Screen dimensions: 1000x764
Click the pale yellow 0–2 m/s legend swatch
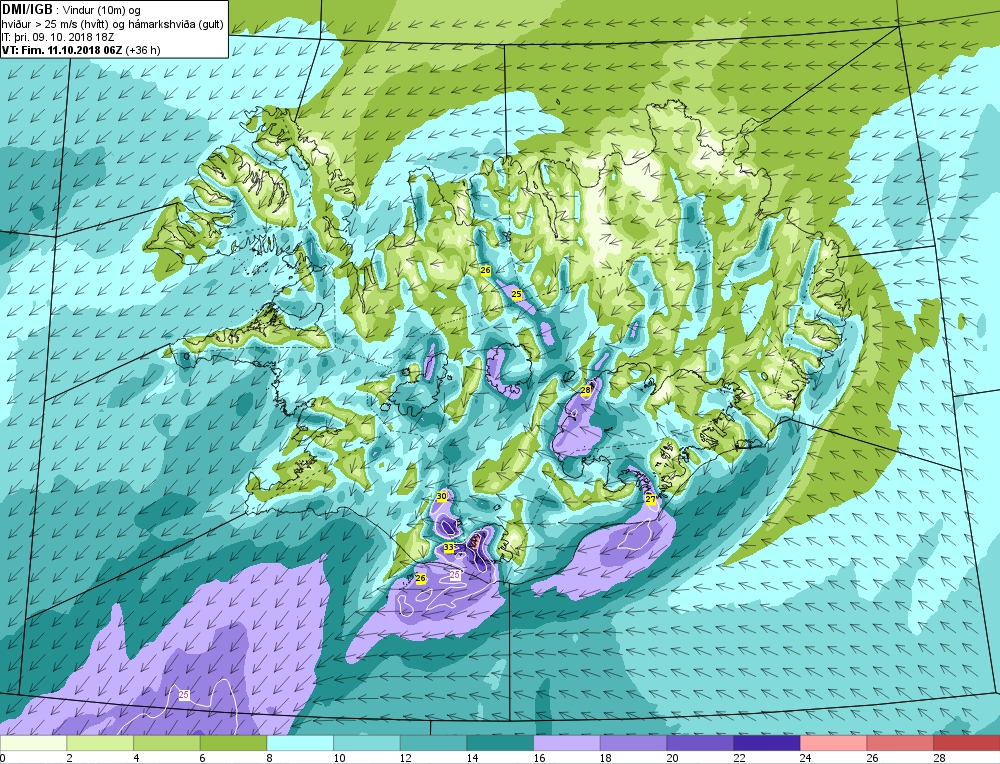click(33, 744)
